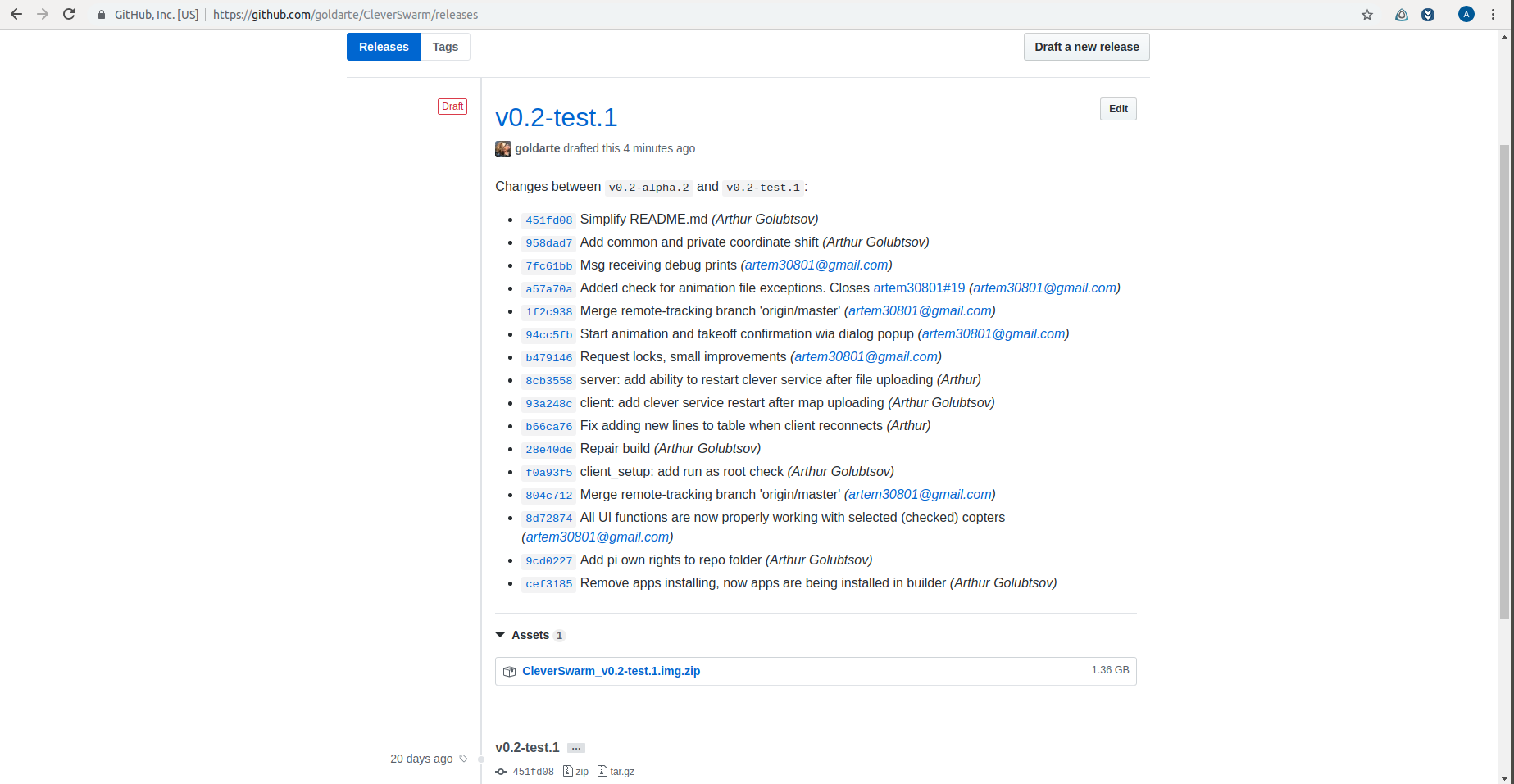The image size is (1514, 784).
Task: Open the Chrome three-dot menu
Action: (x=1494, y=15)
